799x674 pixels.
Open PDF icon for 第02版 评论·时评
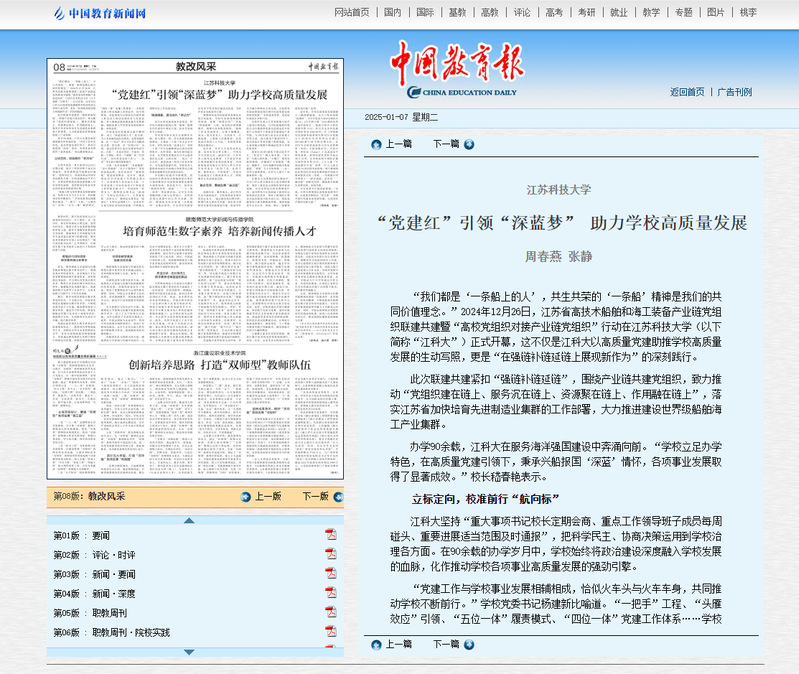pos(330,554)
